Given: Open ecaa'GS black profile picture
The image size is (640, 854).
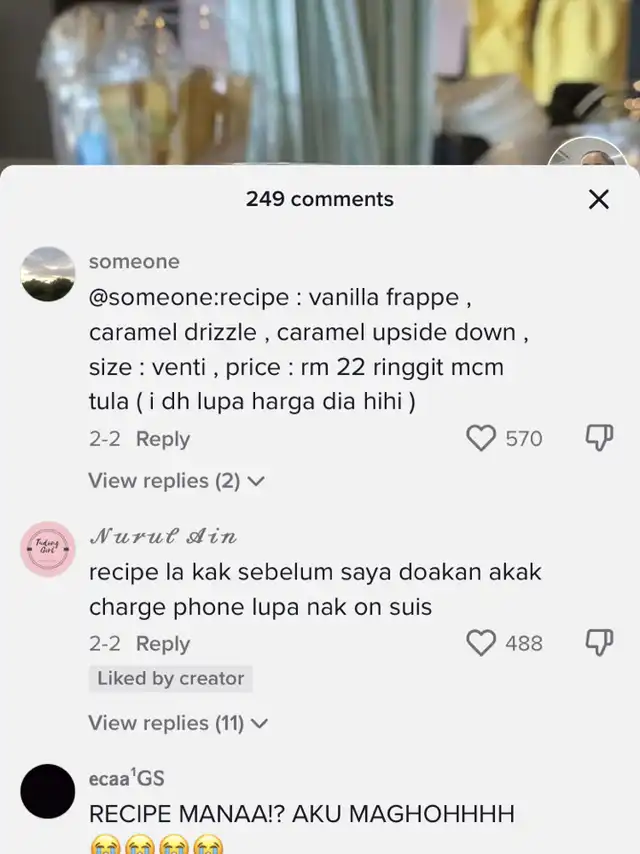Looking at the screenshot, I should coord(48,791).
